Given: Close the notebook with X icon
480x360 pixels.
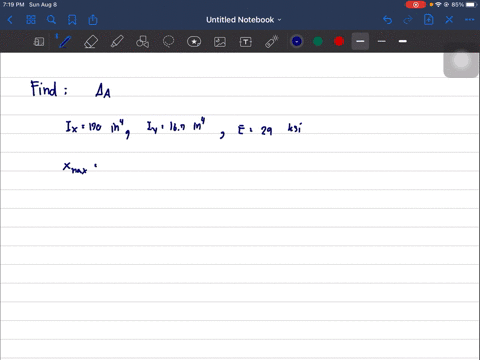Looking at the screenshot, I should point(449,20).
